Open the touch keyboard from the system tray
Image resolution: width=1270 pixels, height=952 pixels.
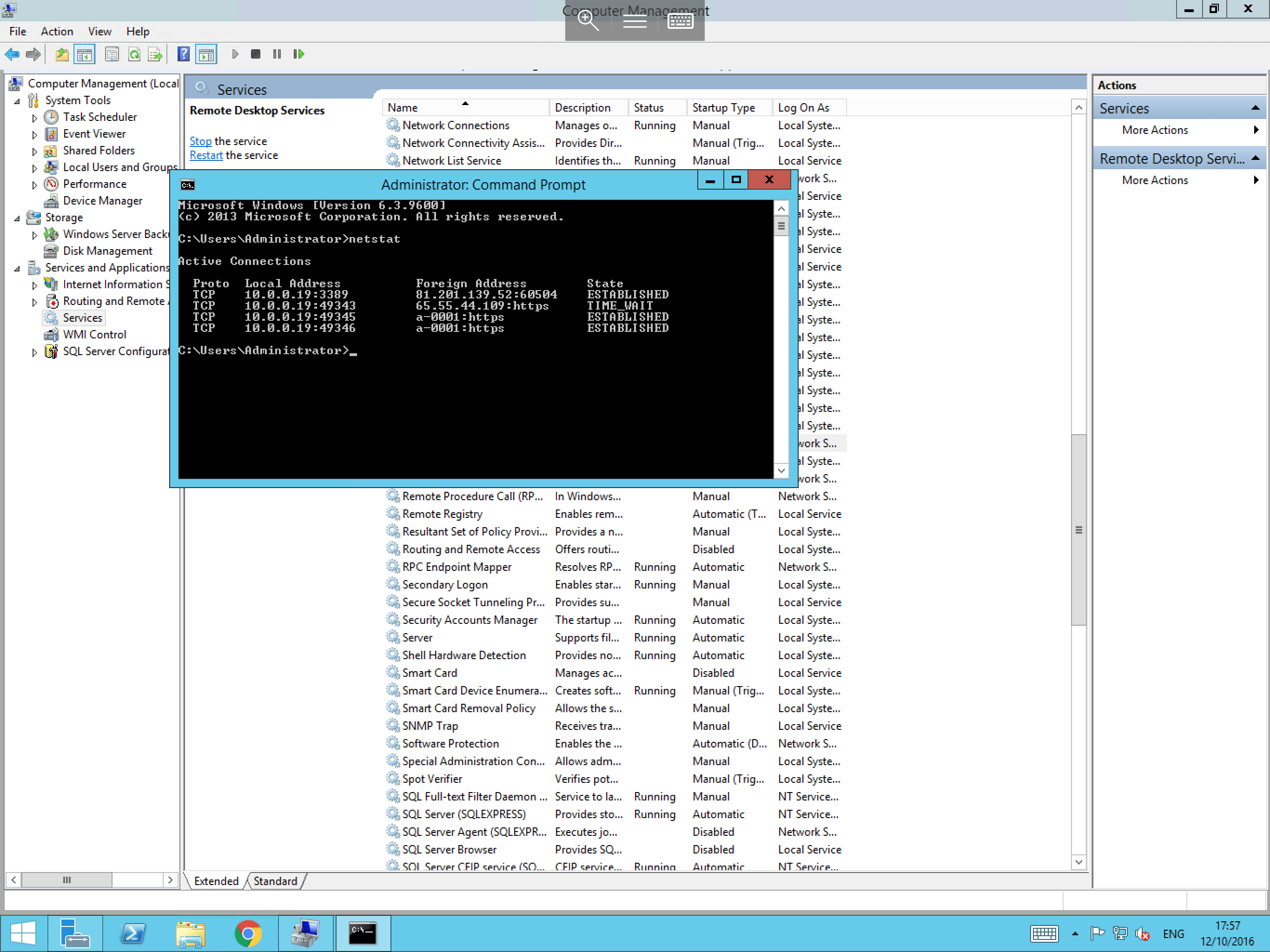[1044, 933]
